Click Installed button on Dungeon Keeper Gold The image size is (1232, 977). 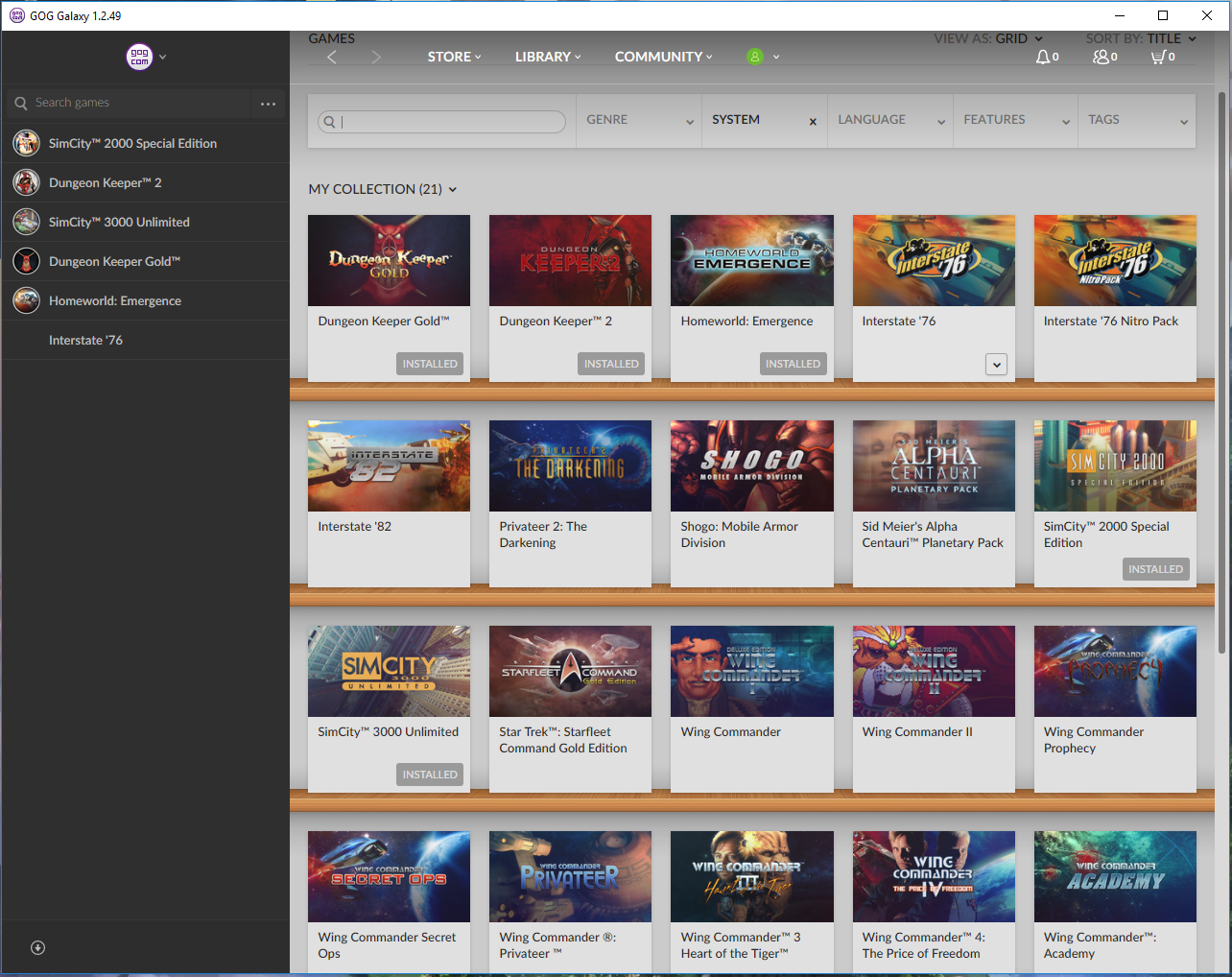[430, 364]
